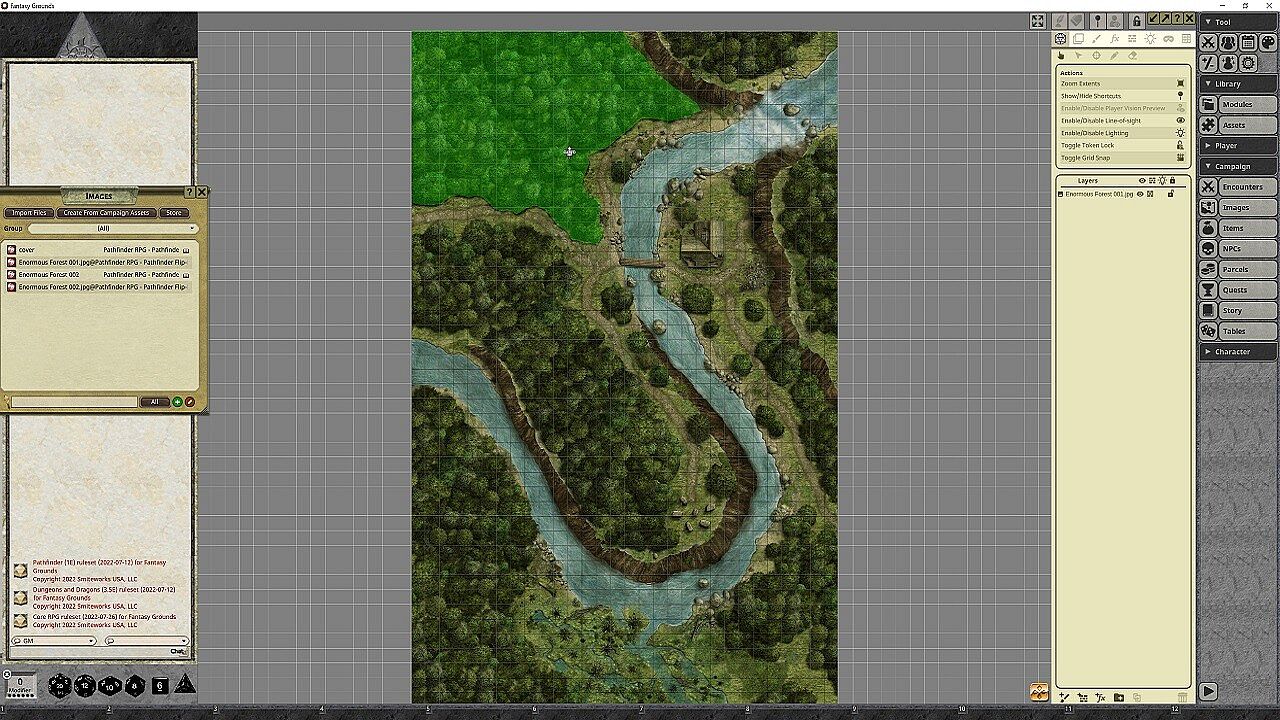Viewport: 1280px width, 720px height.
Task: Click the image fullscreen expand arrows icon
Action: [x=1038, y=21]
